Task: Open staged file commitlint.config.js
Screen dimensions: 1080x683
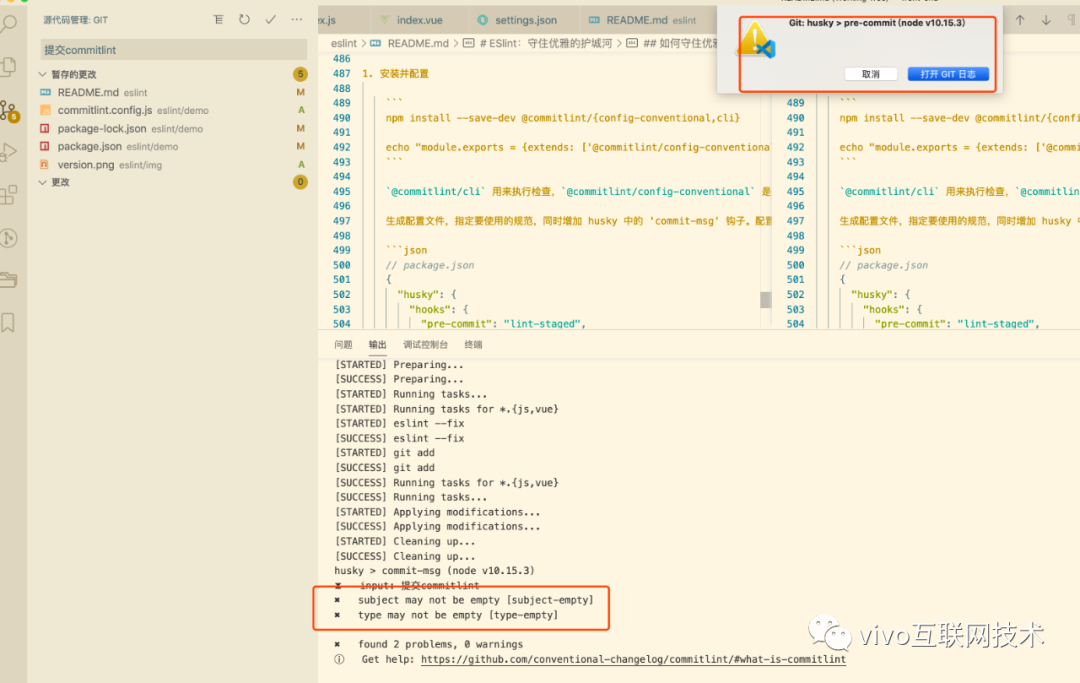Action: 172,110
